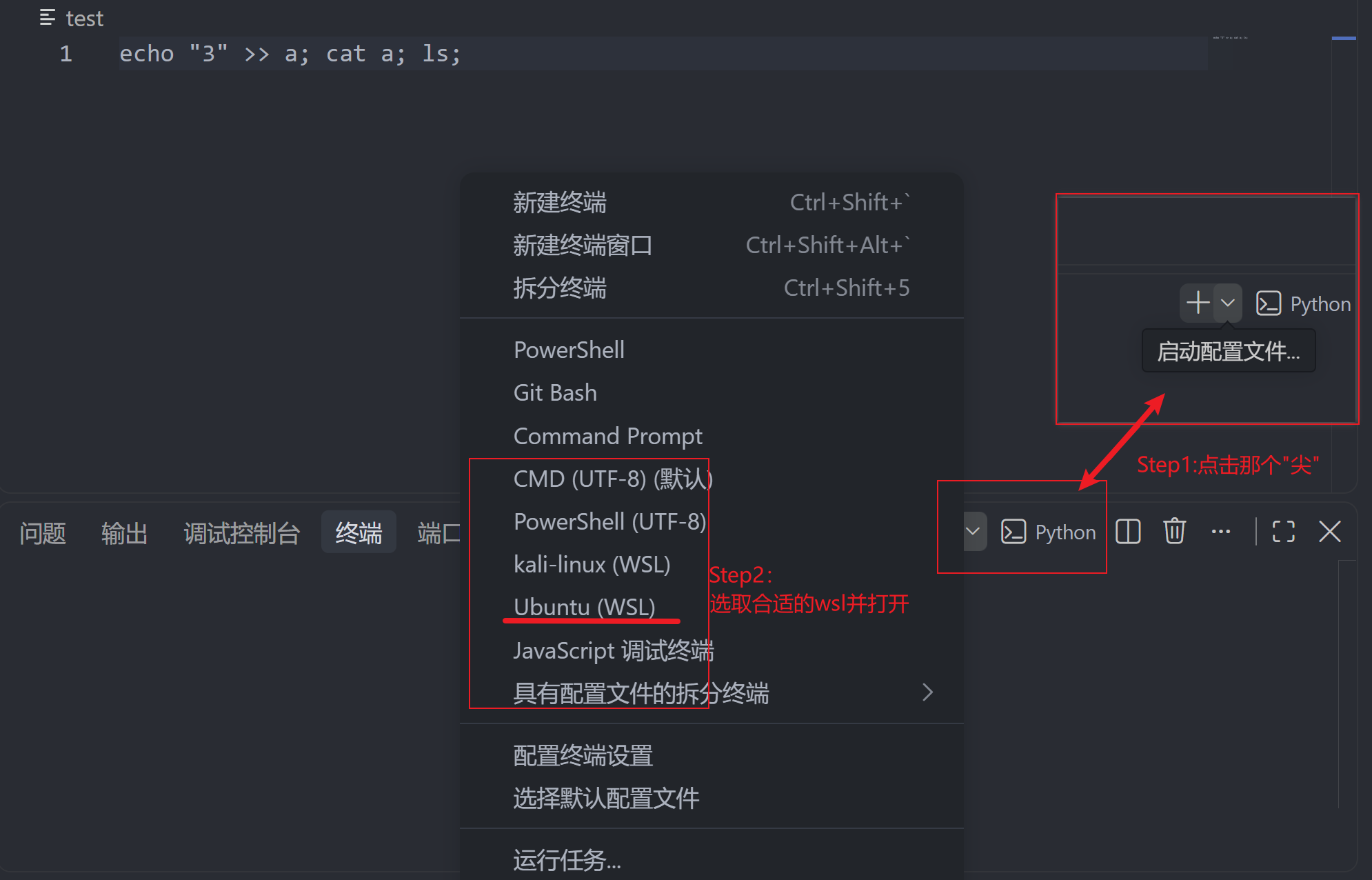This screenshot has height=880, width=1372.
Task: Click the Python label in the inset screenshot
Action: [1320, 304]
